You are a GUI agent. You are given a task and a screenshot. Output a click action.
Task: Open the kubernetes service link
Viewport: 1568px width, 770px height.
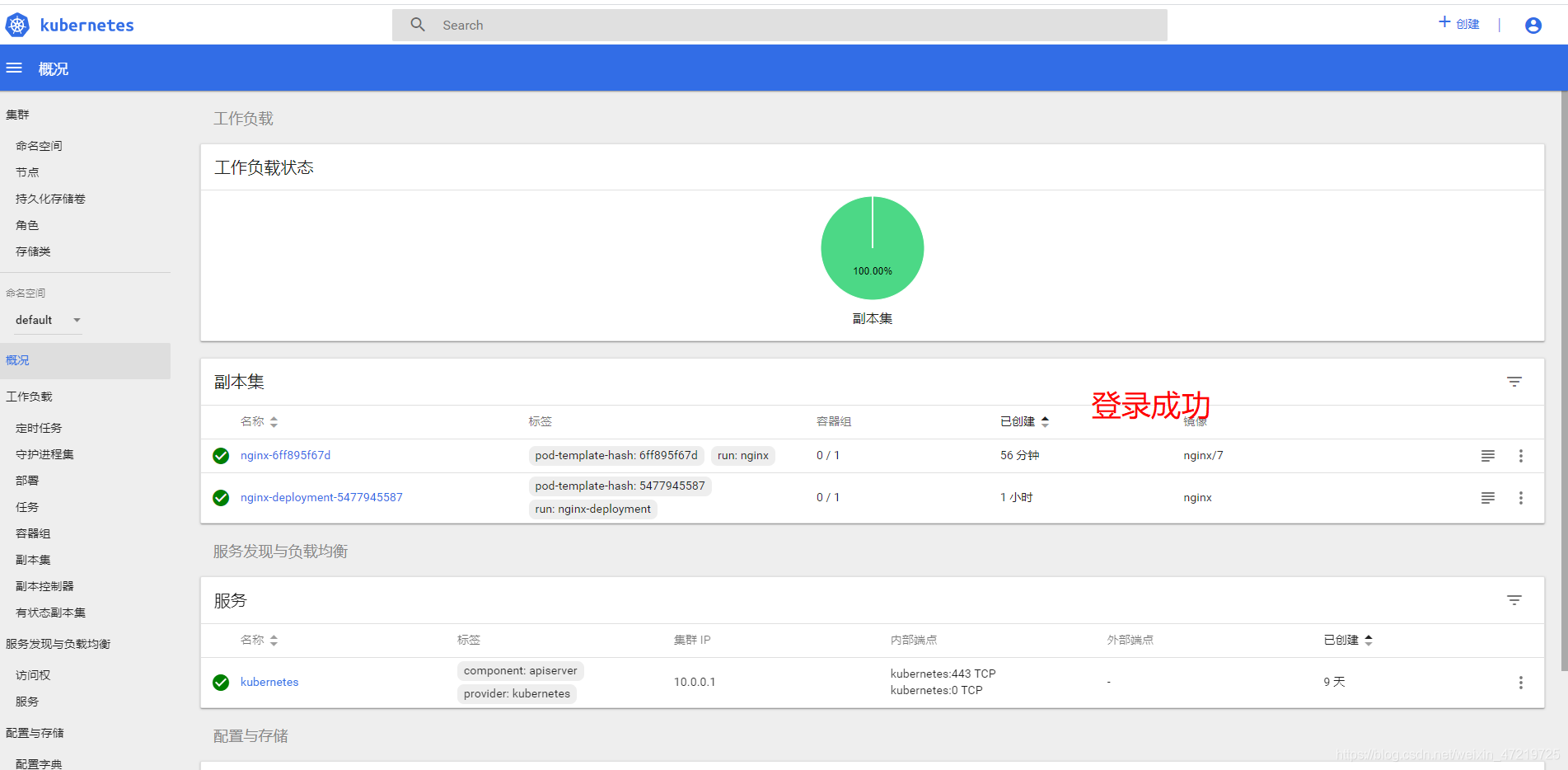point(269,682)
